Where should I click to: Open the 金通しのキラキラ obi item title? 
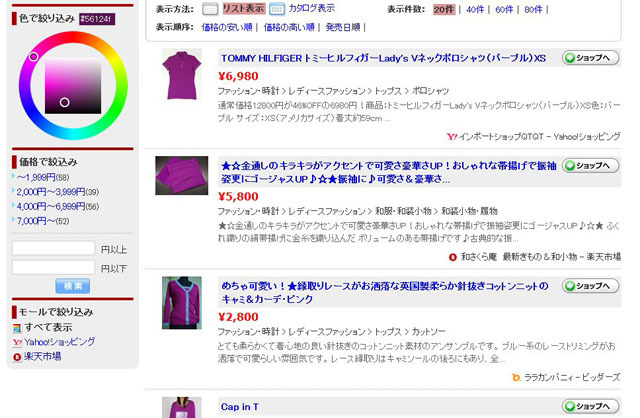(x=389, y=172)
